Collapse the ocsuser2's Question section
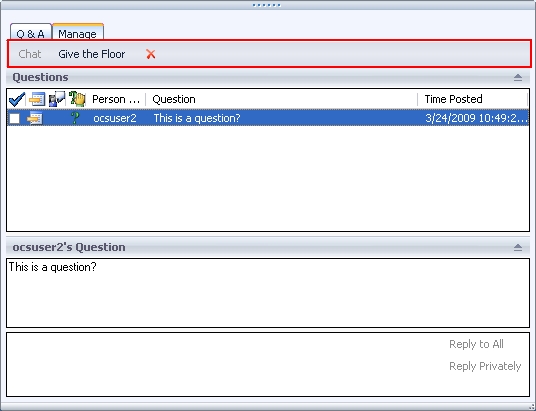 pyautogui.click(x=518, y=247)
